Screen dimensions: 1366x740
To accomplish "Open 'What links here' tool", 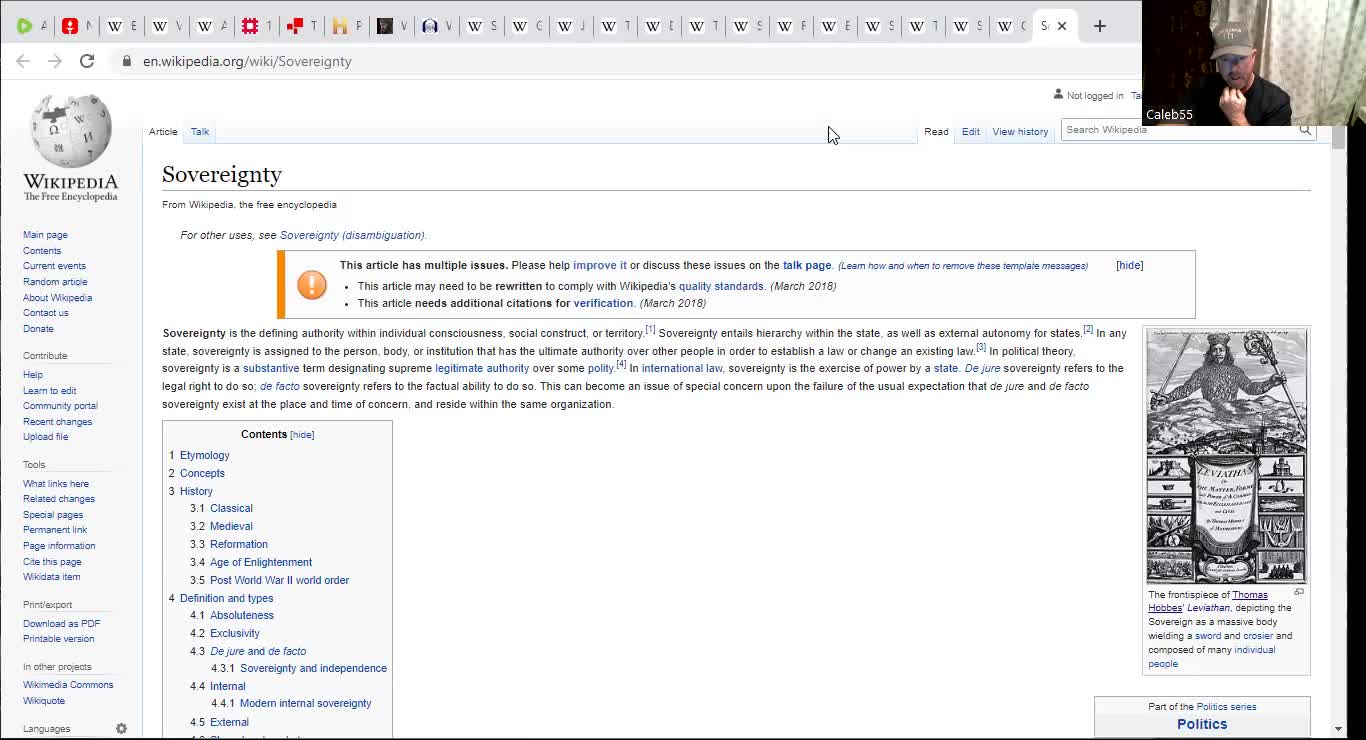I will pos(56,484).
